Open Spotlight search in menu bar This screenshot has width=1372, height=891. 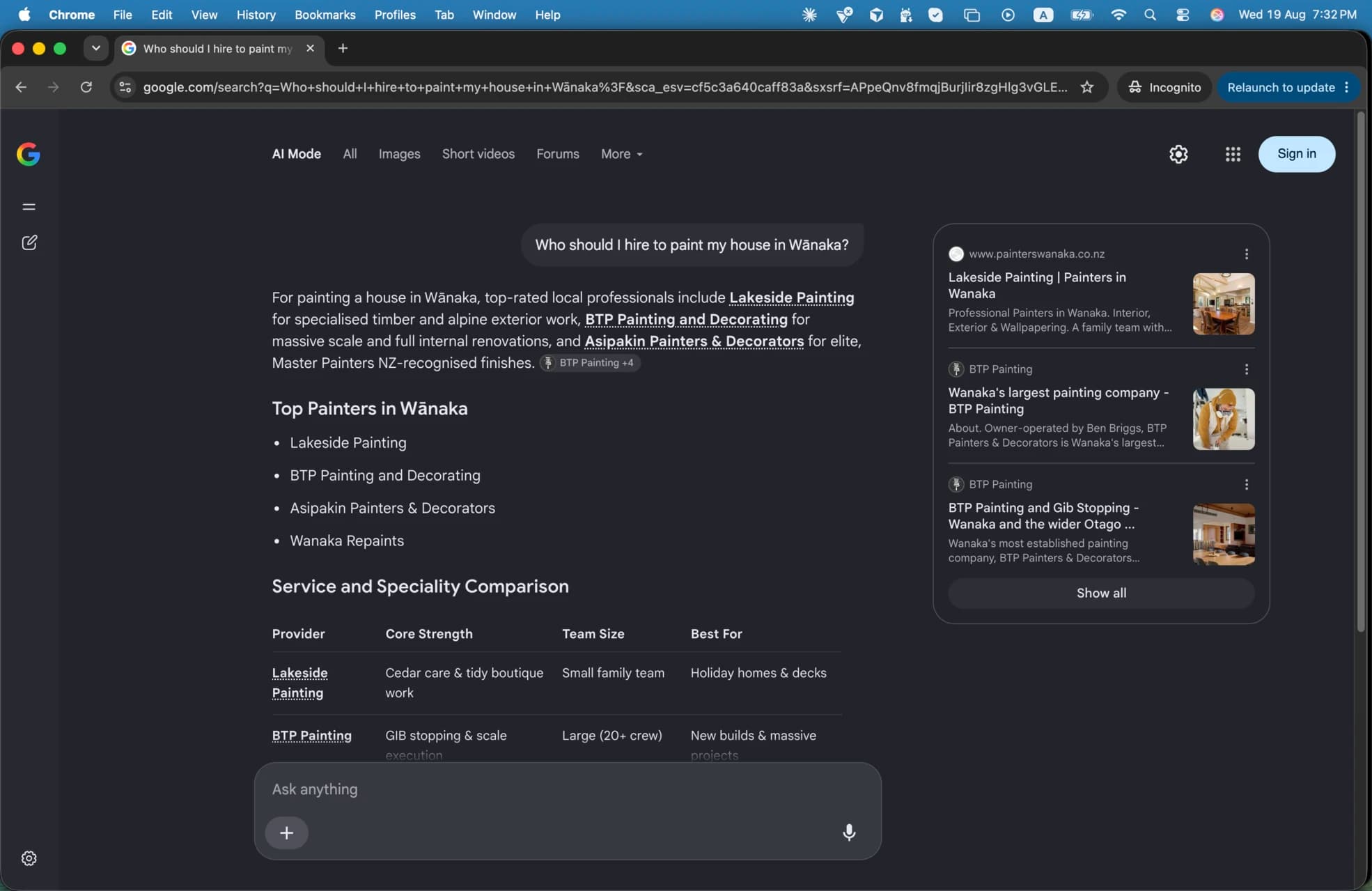[1150, 15]
